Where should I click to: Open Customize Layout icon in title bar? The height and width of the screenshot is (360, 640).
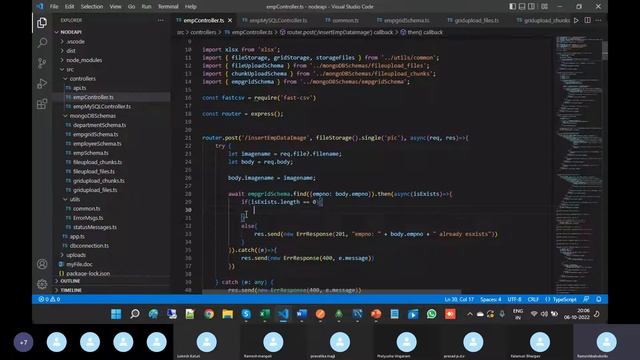click(544, 7)
